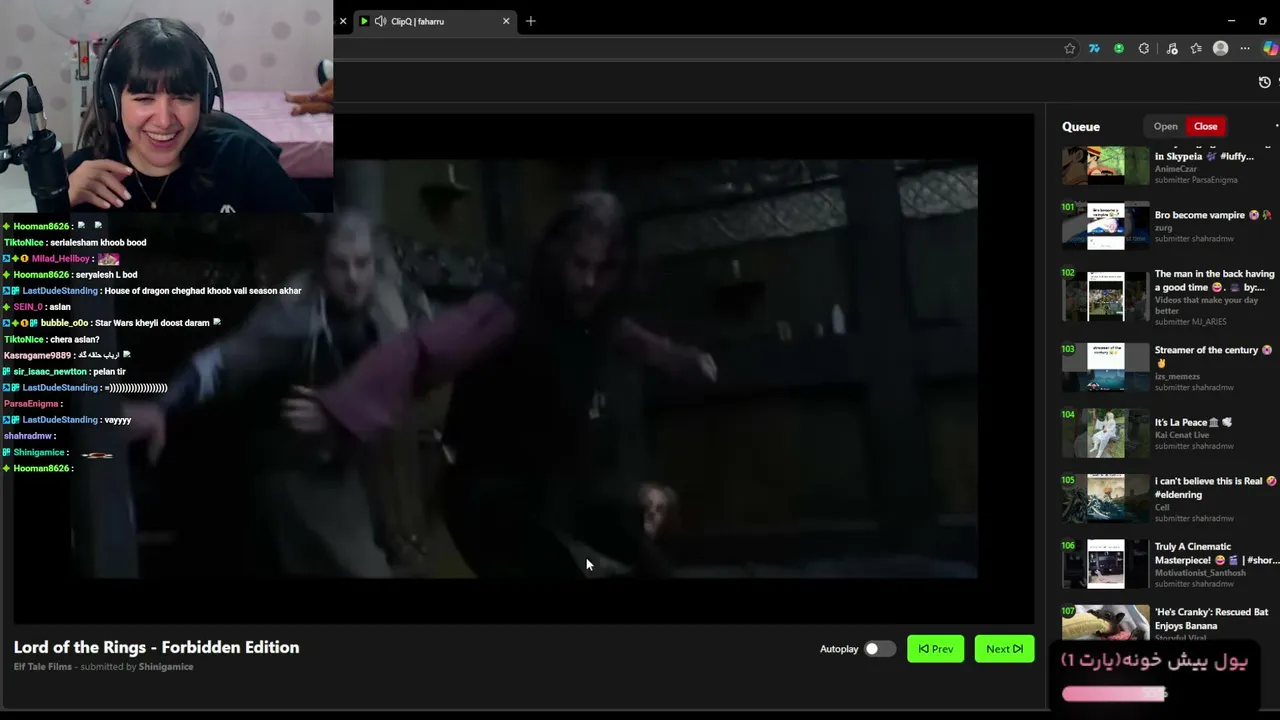Screen dimensions: 1280x720
Task: Close the partially hidden left tab
Action: [343, 21]
